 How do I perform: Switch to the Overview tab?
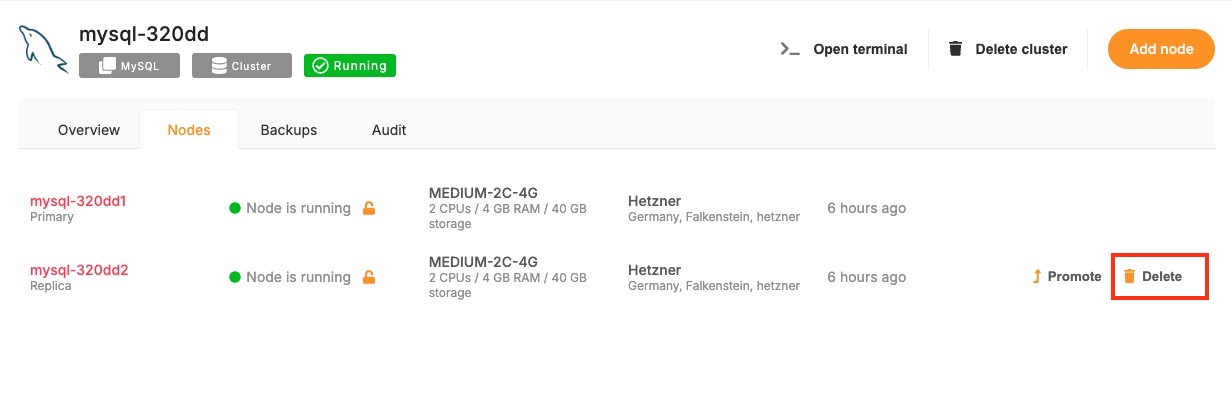point(89,130)
